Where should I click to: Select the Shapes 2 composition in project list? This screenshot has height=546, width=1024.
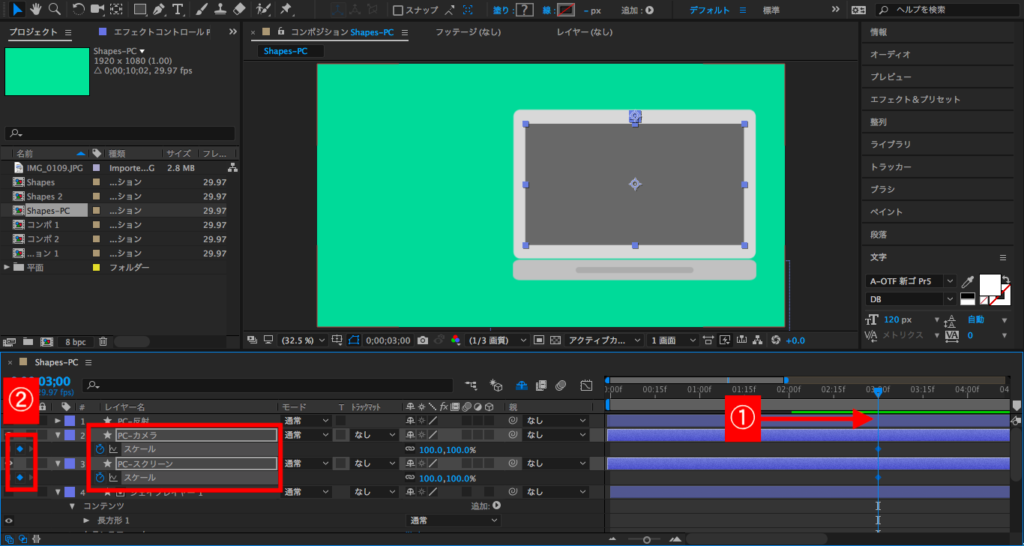tap(44, 197)
